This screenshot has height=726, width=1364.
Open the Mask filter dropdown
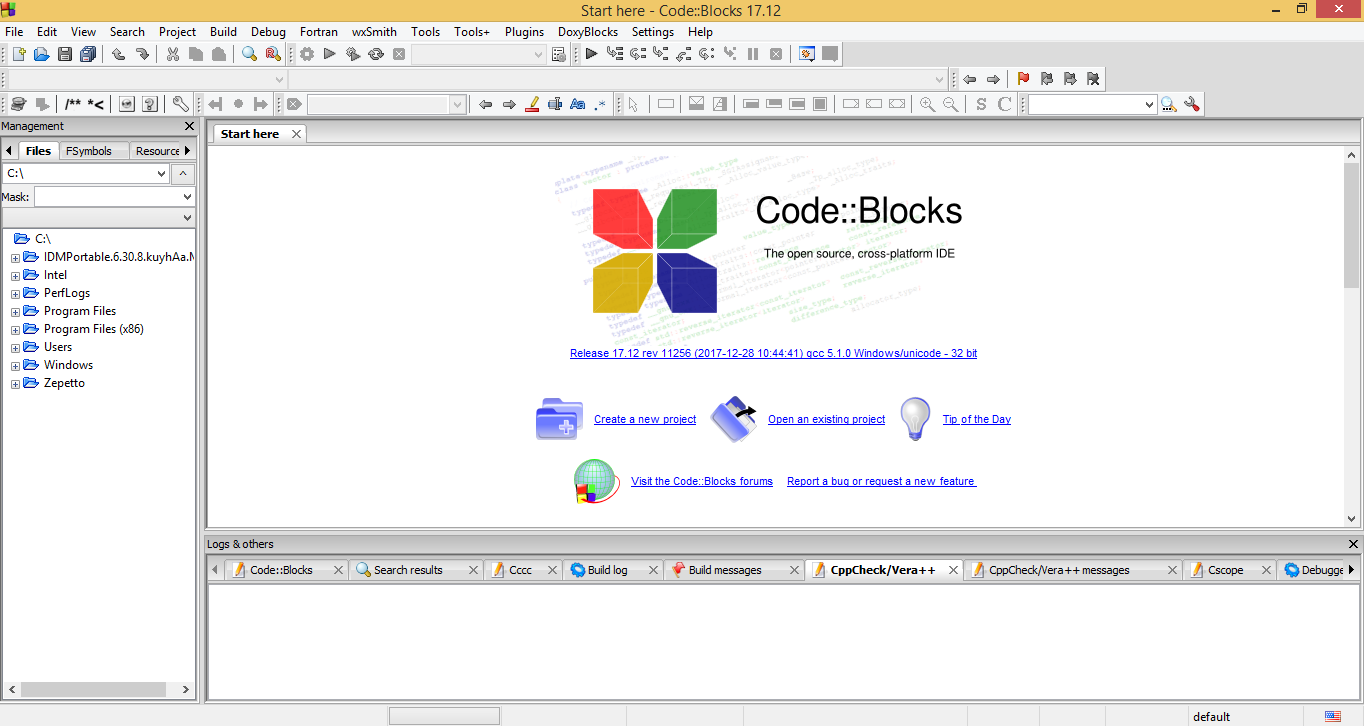click(x=188, y=197)
